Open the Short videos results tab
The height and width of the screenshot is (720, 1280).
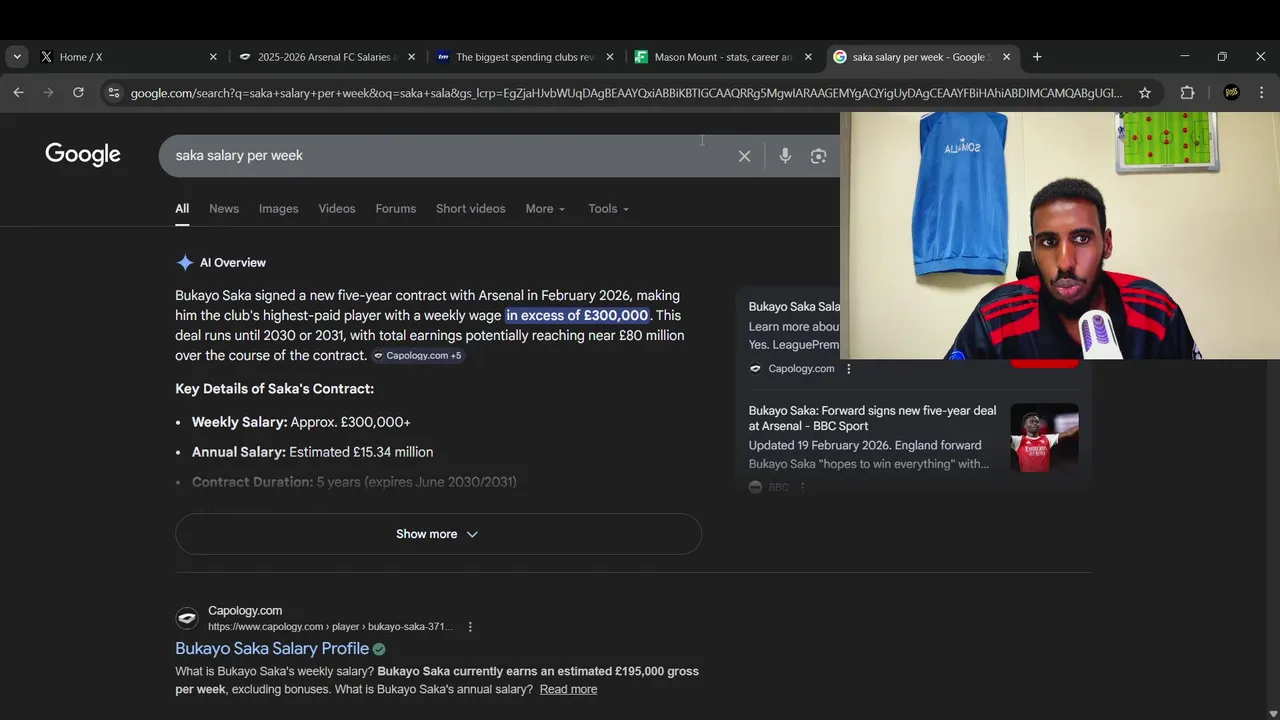pos(471,209)
